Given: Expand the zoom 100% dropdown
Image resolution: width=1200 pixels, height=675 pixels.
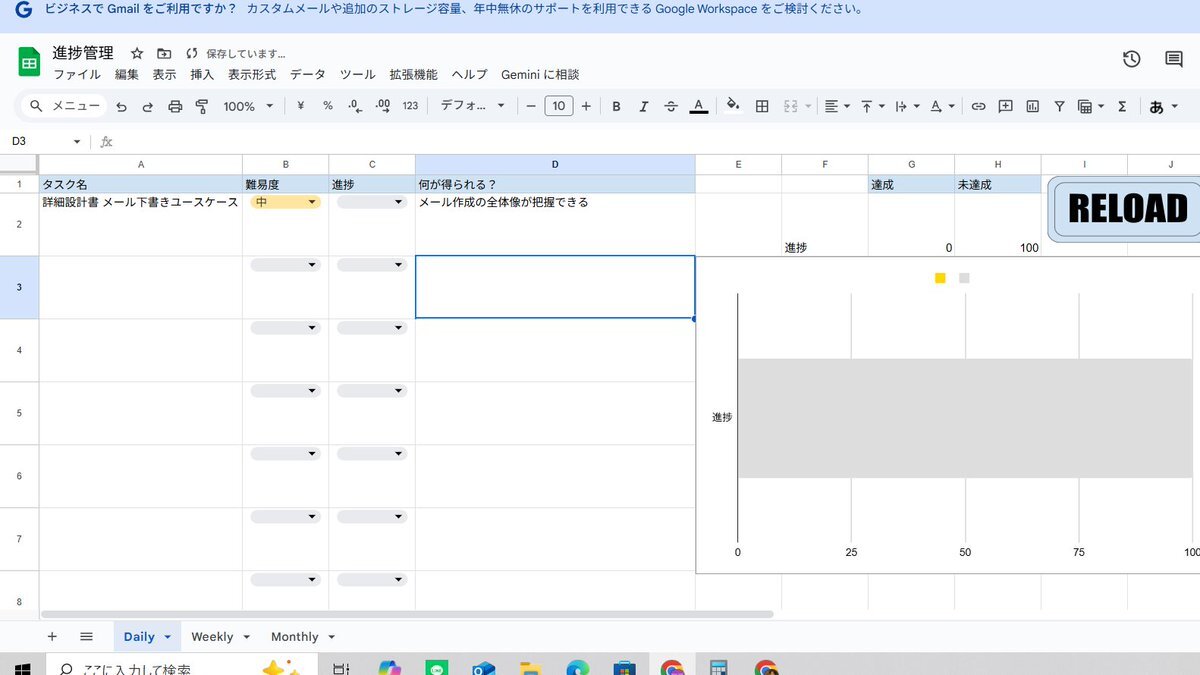Looking at the screenshot, I should [248, 106].
